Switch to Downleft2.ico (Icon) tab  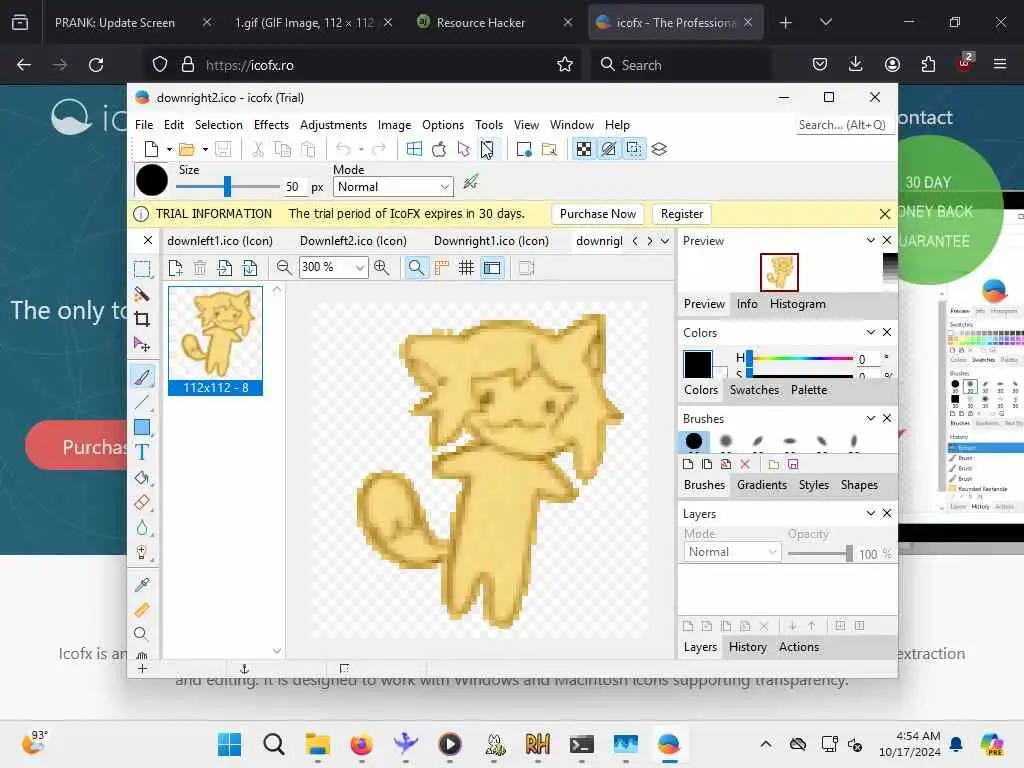(x=353, y=241)
